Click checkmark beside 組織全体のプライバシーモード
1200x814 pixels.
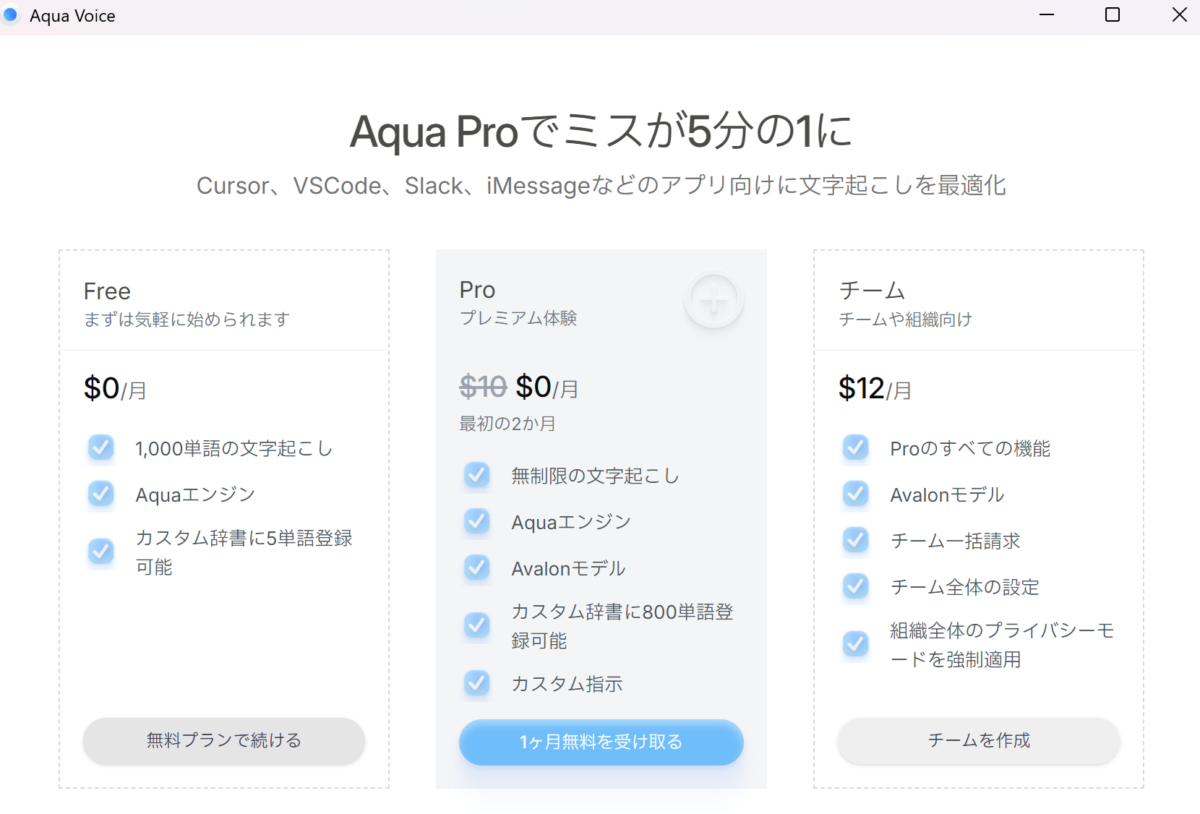coord(855,644)
